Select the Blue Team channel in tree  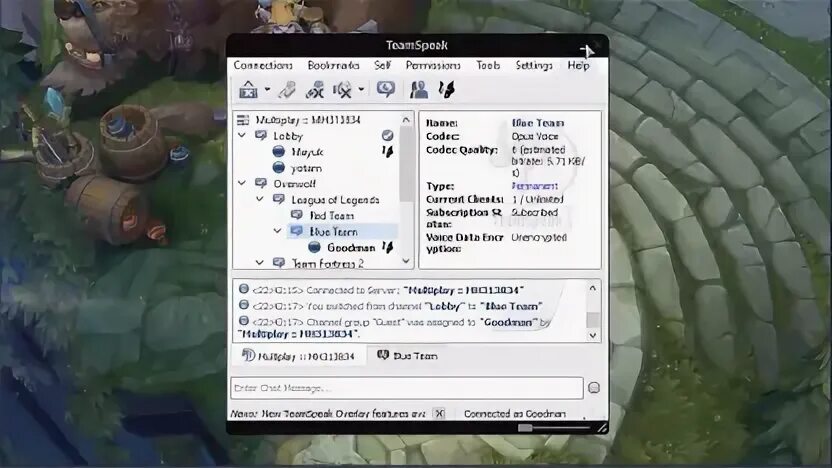(333, 231)
